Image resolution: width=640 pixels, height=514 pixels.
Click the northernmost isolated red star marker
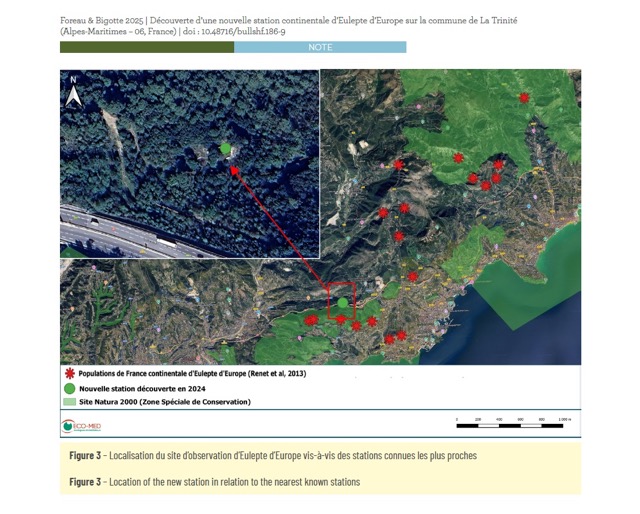click(524, 98)
